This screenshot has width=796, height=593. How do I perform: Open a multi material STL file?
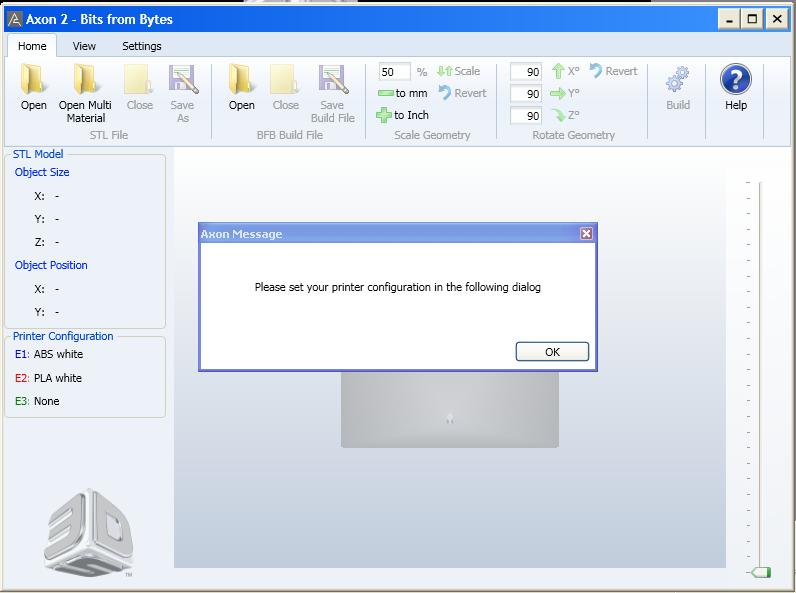click(x=85, y=93)
